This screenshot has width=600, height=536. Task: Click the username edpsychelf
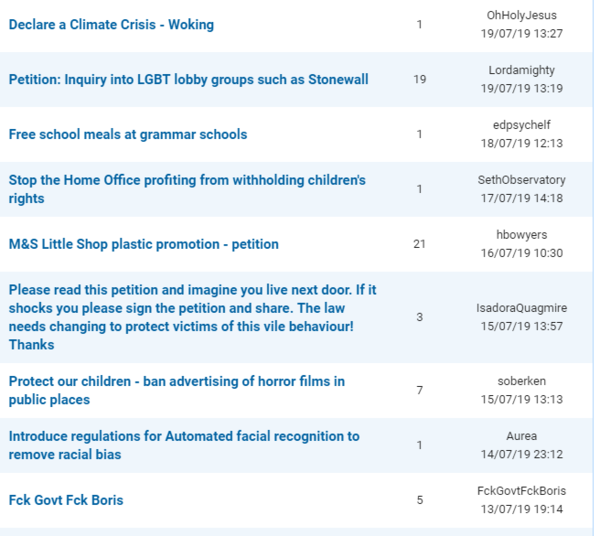pos(522,125)
